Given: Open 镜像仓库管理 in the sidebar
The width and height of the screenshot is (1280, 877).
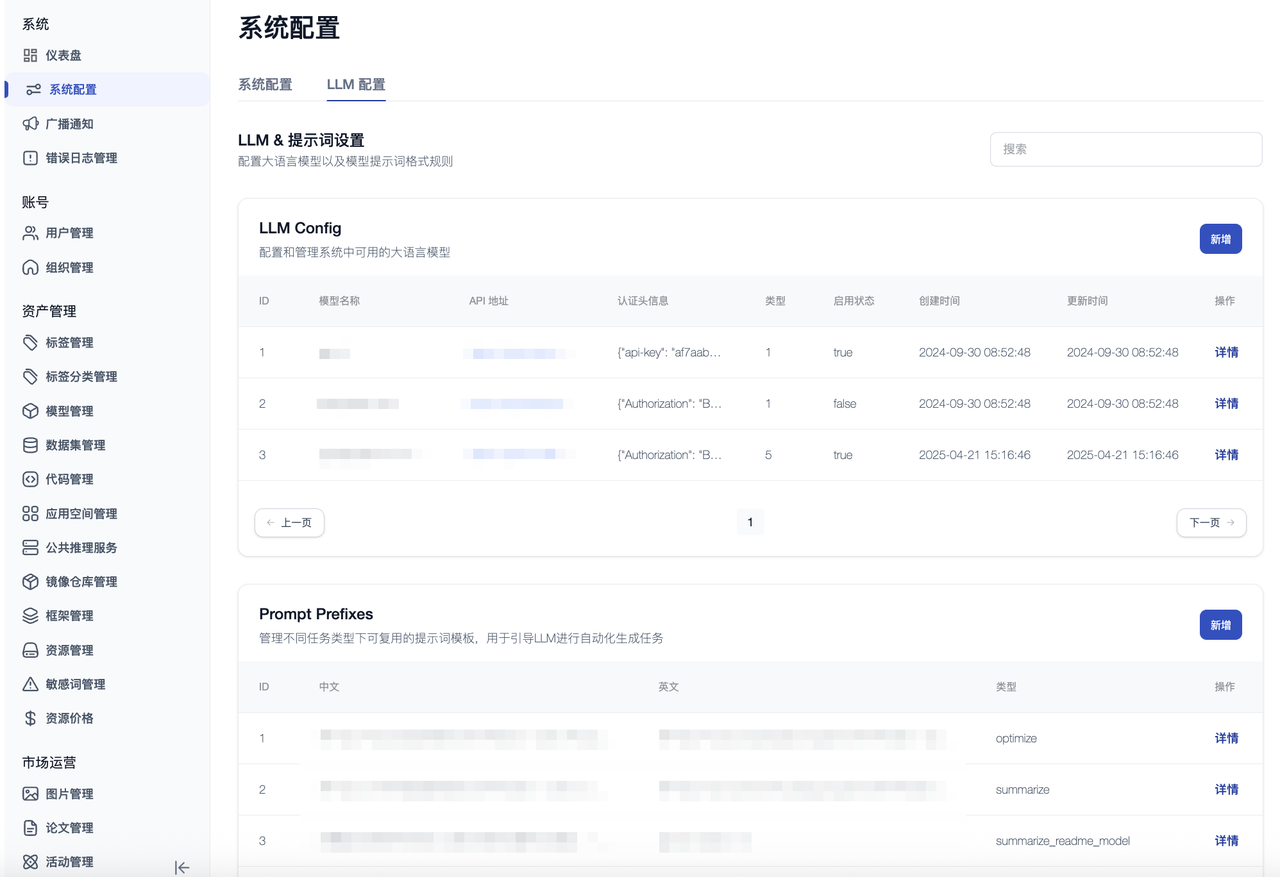Looking at the screenshot, I should point(81,582).
